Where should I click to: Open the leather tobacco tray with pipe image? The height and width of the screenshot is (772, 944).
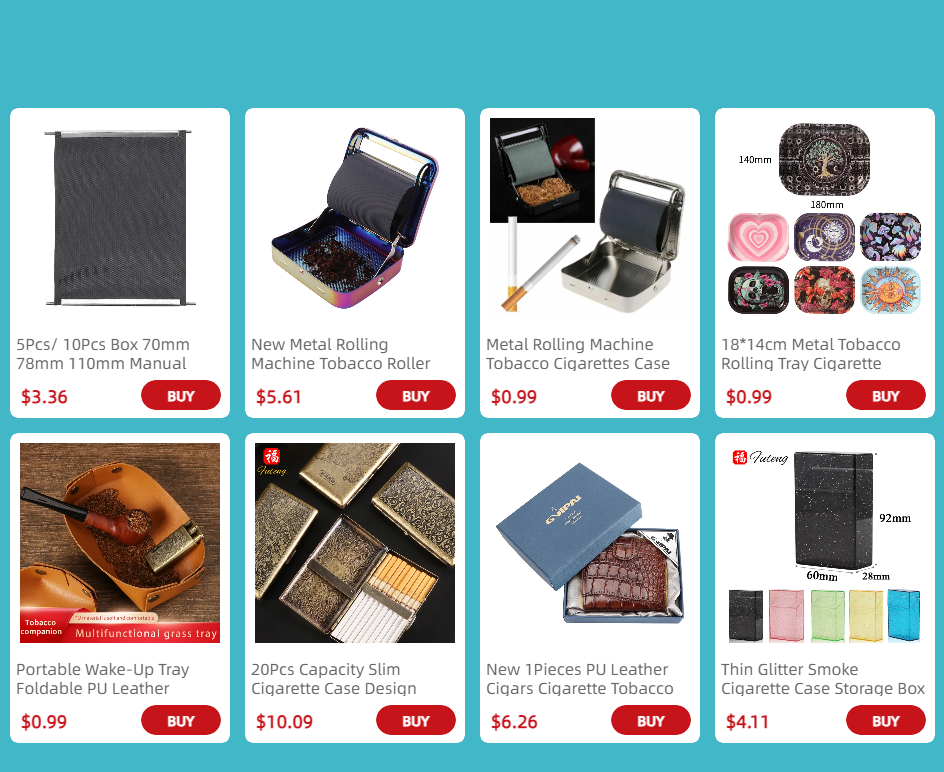point(120,543)
